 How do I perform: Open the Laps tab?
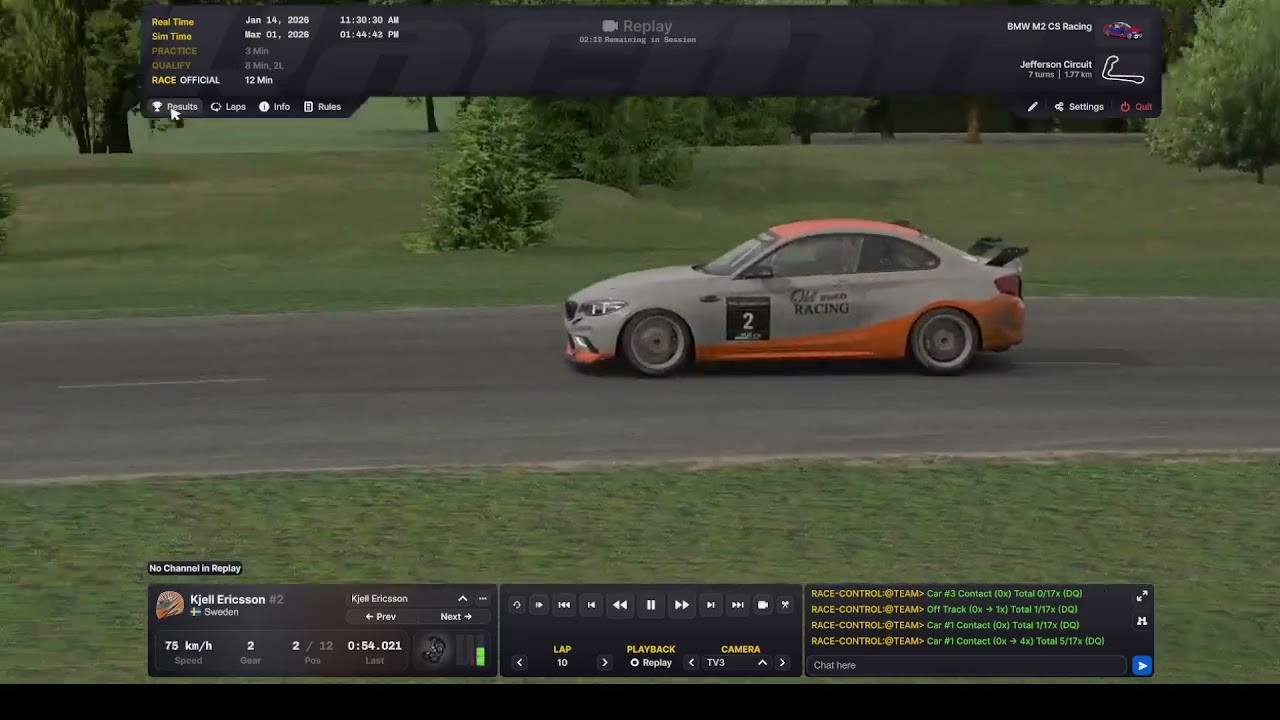[x=228, y=107]
